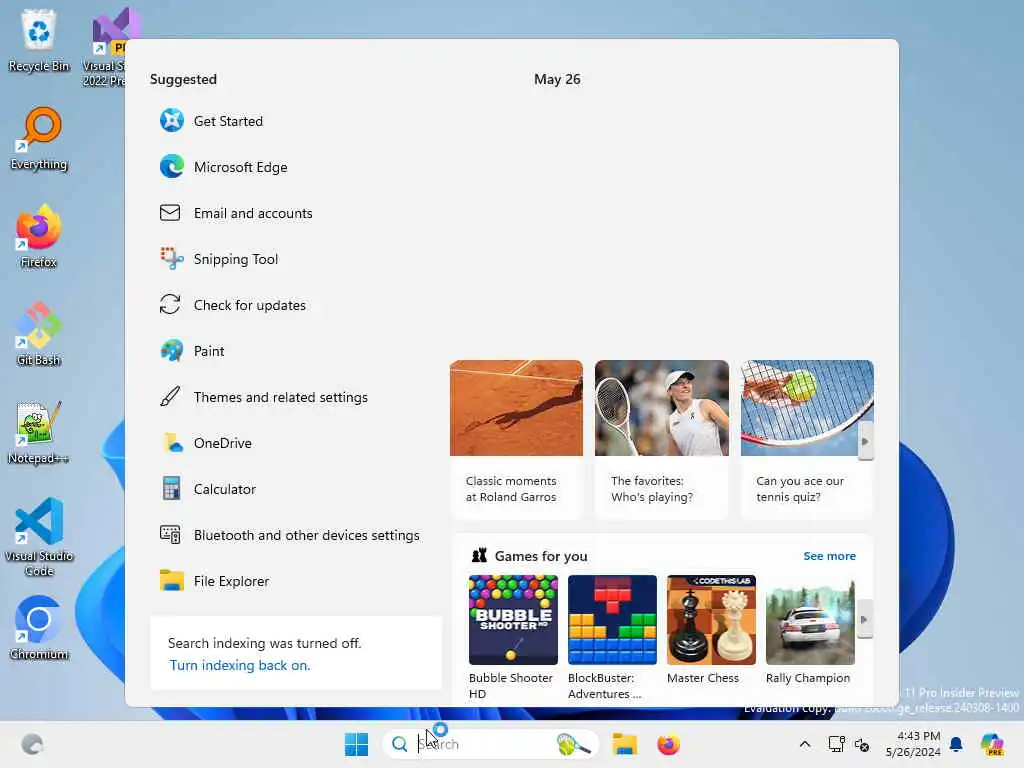Viewport: 1024px width, 768px height.
Task: Open File Explorer on taskbar
Action: (x=624, y=744)
